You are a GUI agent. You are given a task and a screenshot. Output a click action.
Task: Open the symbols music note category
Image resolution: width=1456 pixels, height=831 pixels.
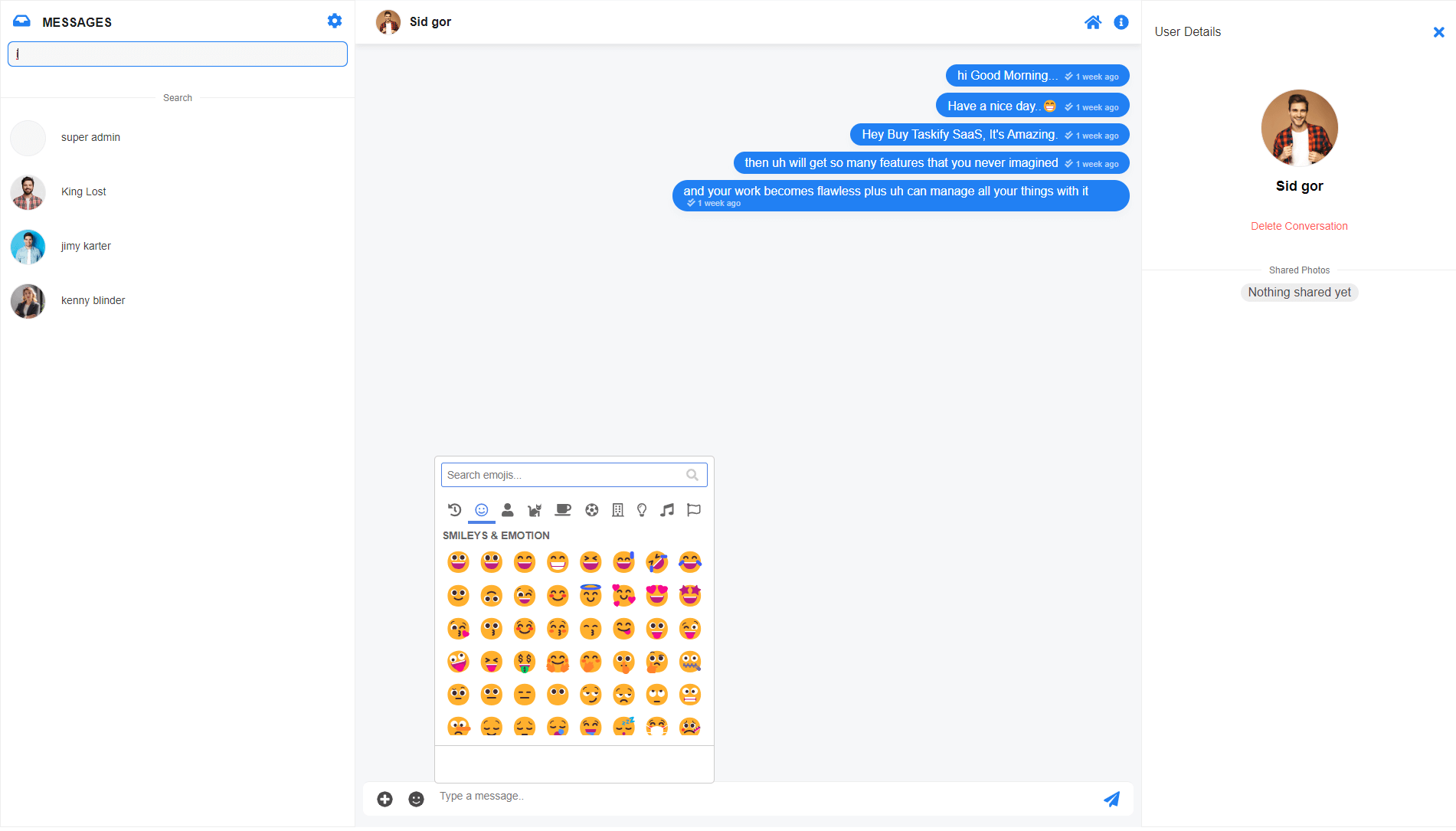667,510
